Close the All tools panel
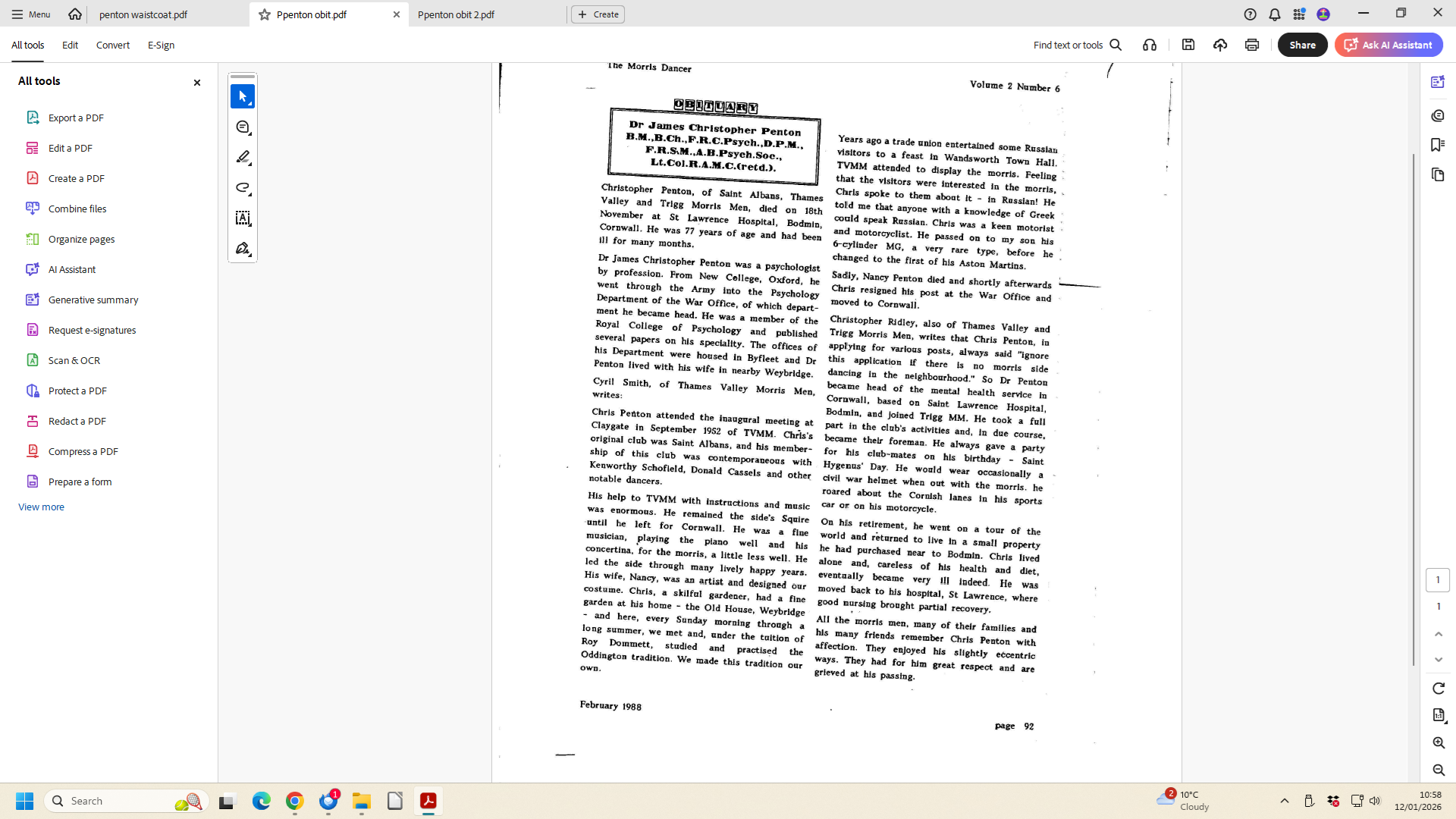This screenshot has height=819, width=1456. tap(197, 82)
